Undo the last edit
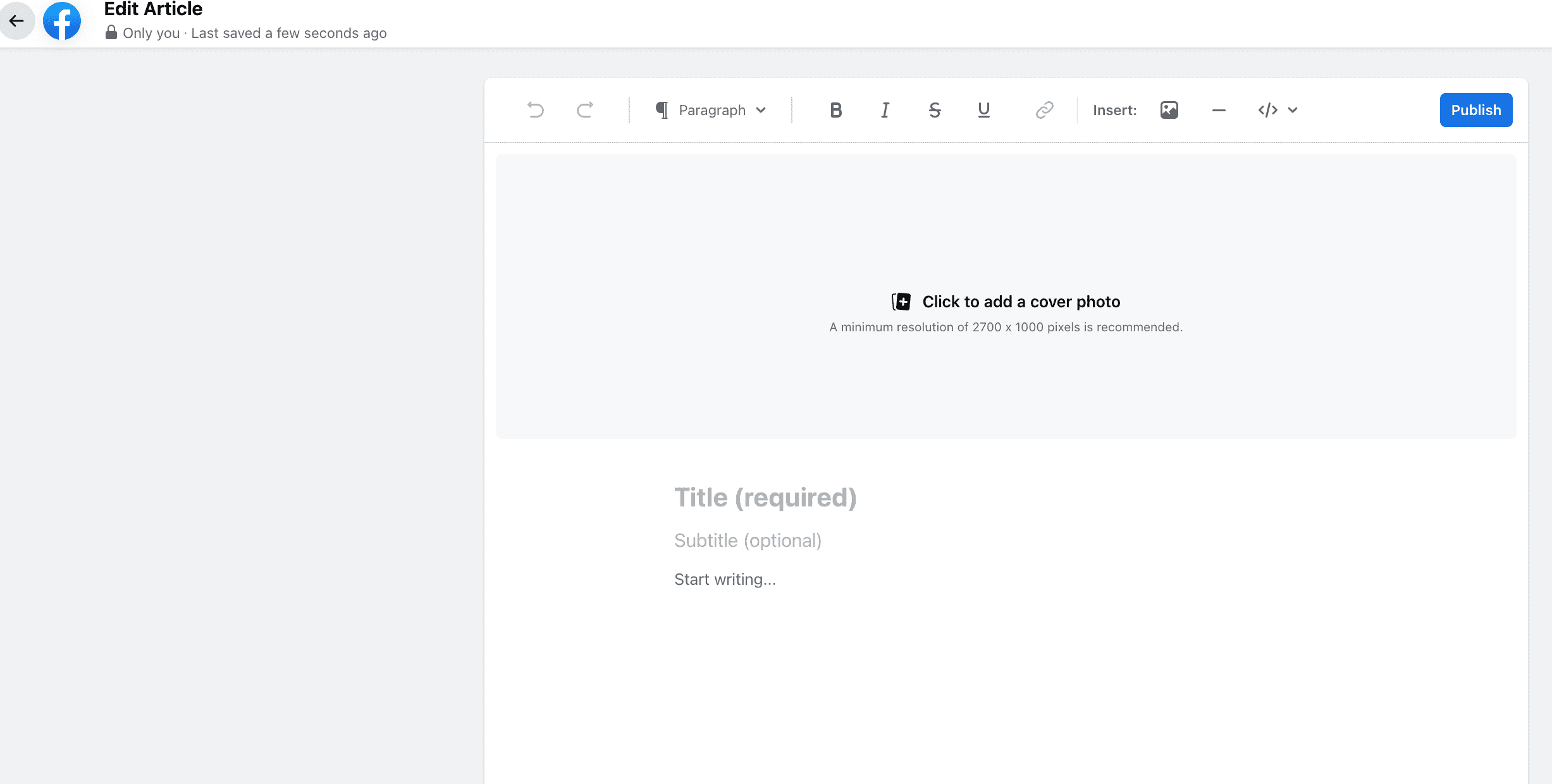This screenshot has height=784, width=1552. pos(536,110)
